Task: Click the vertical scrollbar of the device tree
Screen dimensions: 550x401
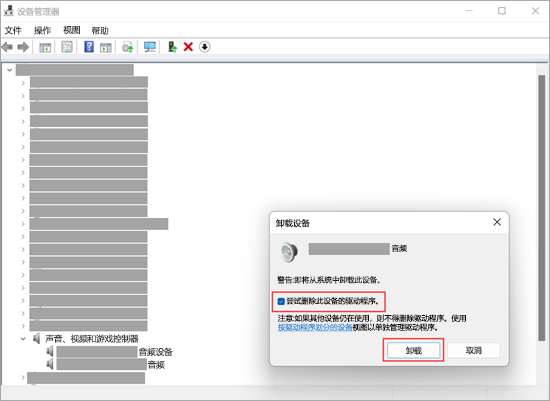Action: [542, 208]
